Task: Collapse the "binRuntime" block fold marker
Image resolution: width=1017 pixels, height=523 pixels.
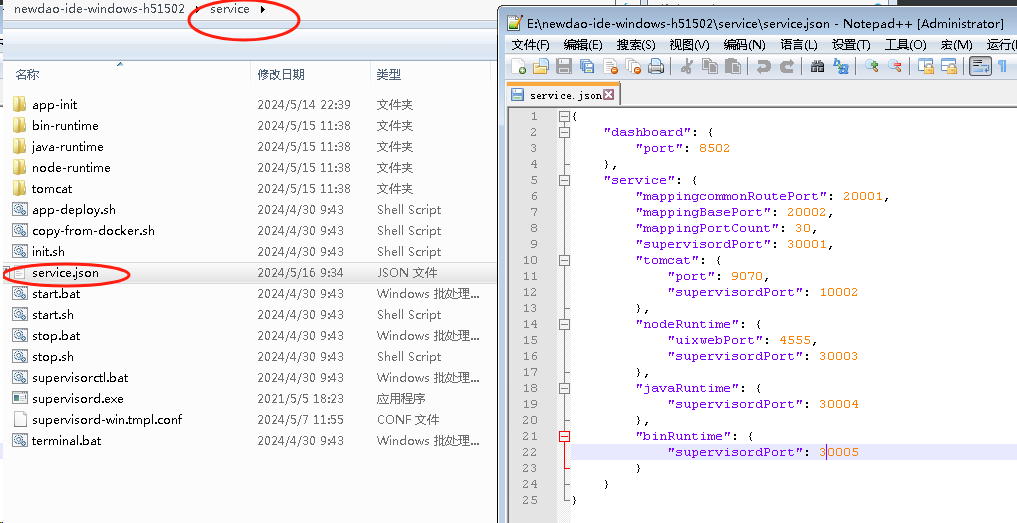Action: click(x=564, y=436)
